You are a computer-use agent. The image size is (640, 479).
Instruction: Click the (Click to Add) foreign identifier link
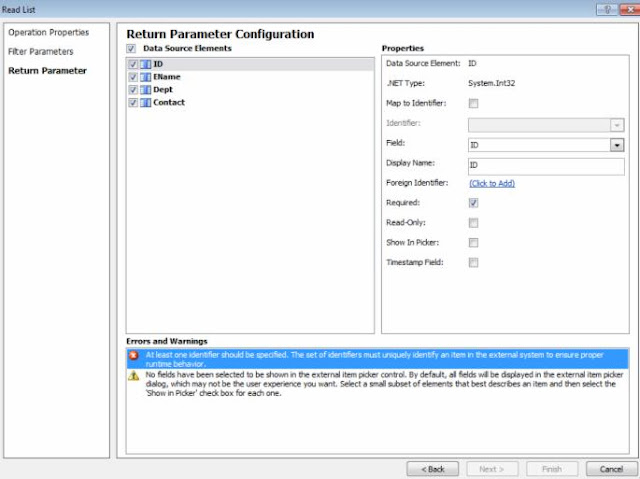point(492,184)
